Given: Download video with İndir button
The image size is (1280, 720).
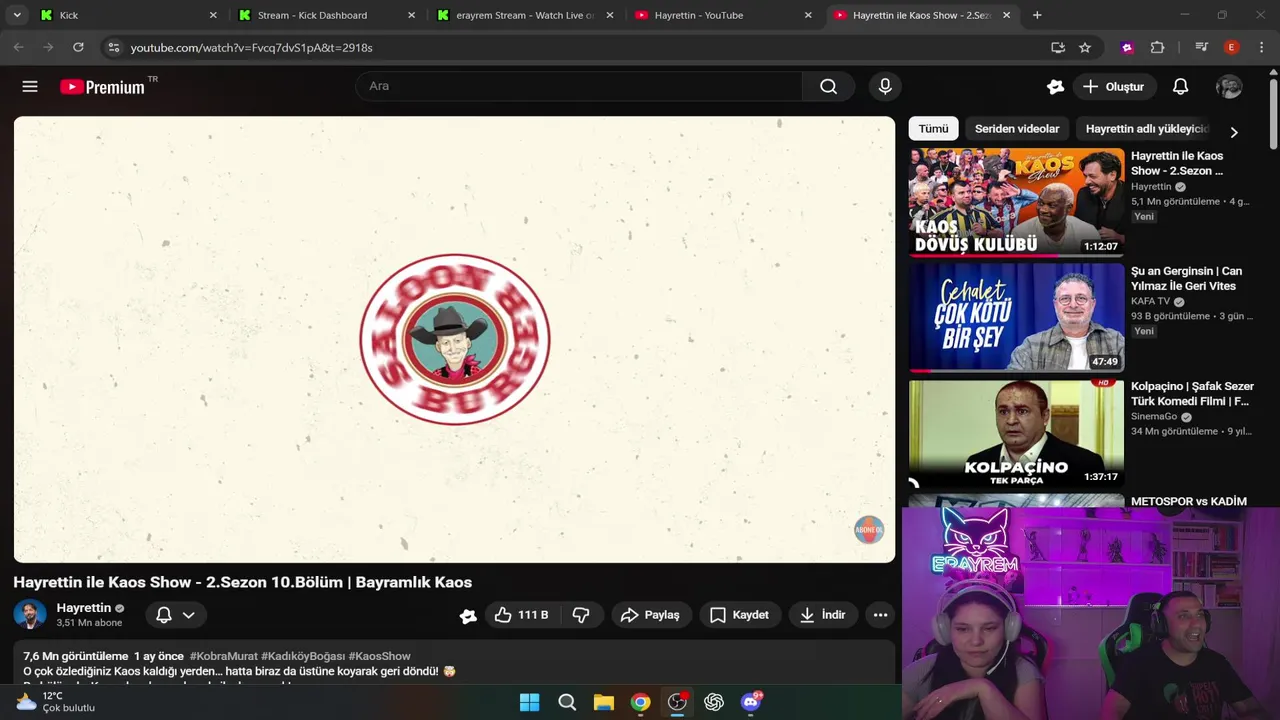Looking at the screenshot, I should (x=823, y=615).
